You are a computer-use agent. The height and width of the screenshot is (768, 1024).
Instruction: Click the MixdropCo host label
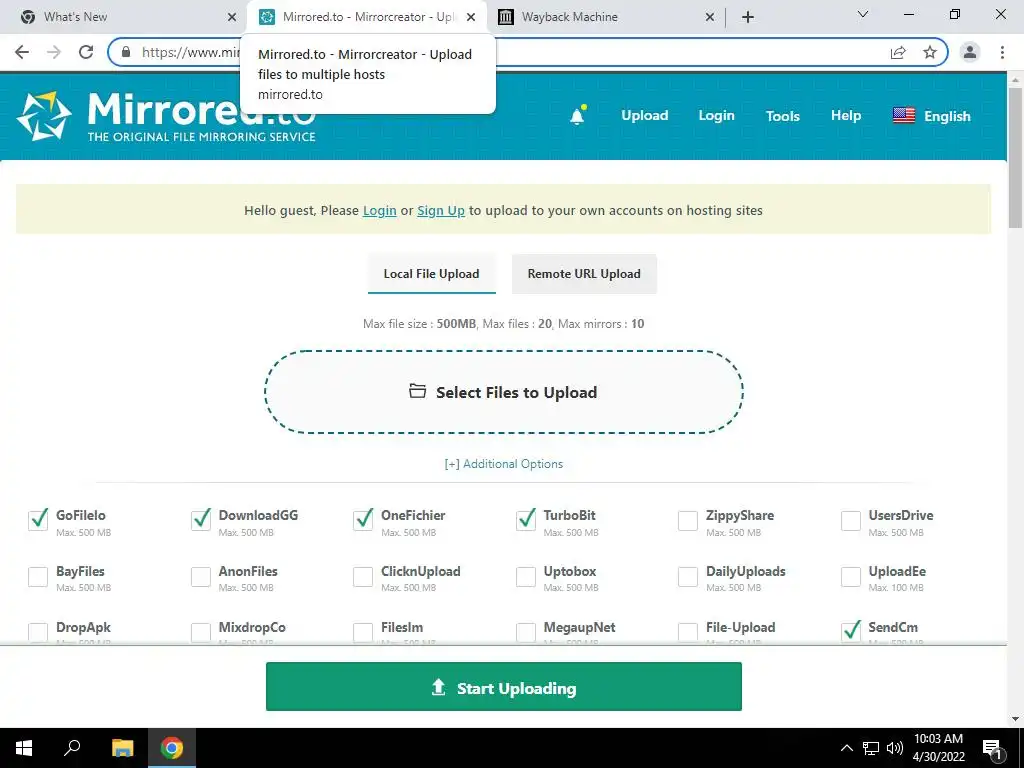coord(251,627)
